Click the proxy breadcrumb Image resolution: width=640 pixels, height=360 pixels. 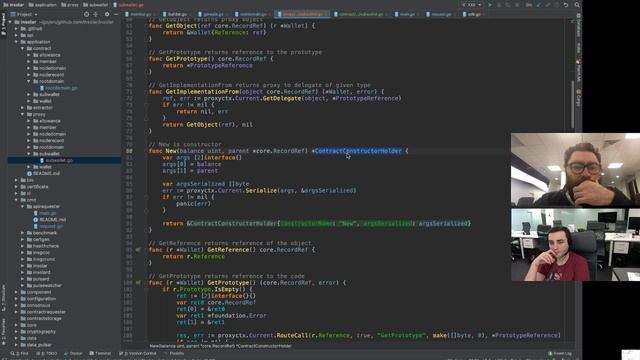[x=70, y=5]
